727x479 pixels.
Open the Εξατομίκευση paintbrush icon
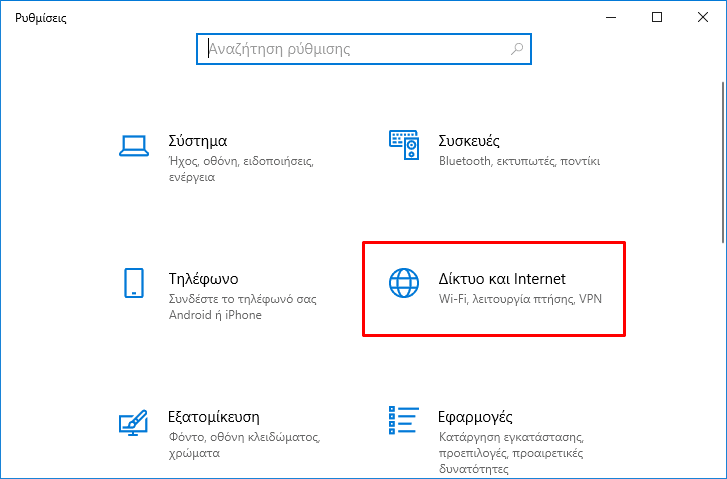(134, 422)
